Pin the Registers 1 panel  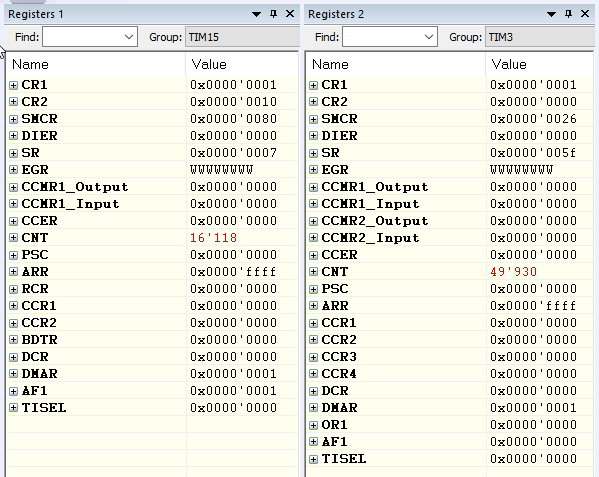click(273, 14)
